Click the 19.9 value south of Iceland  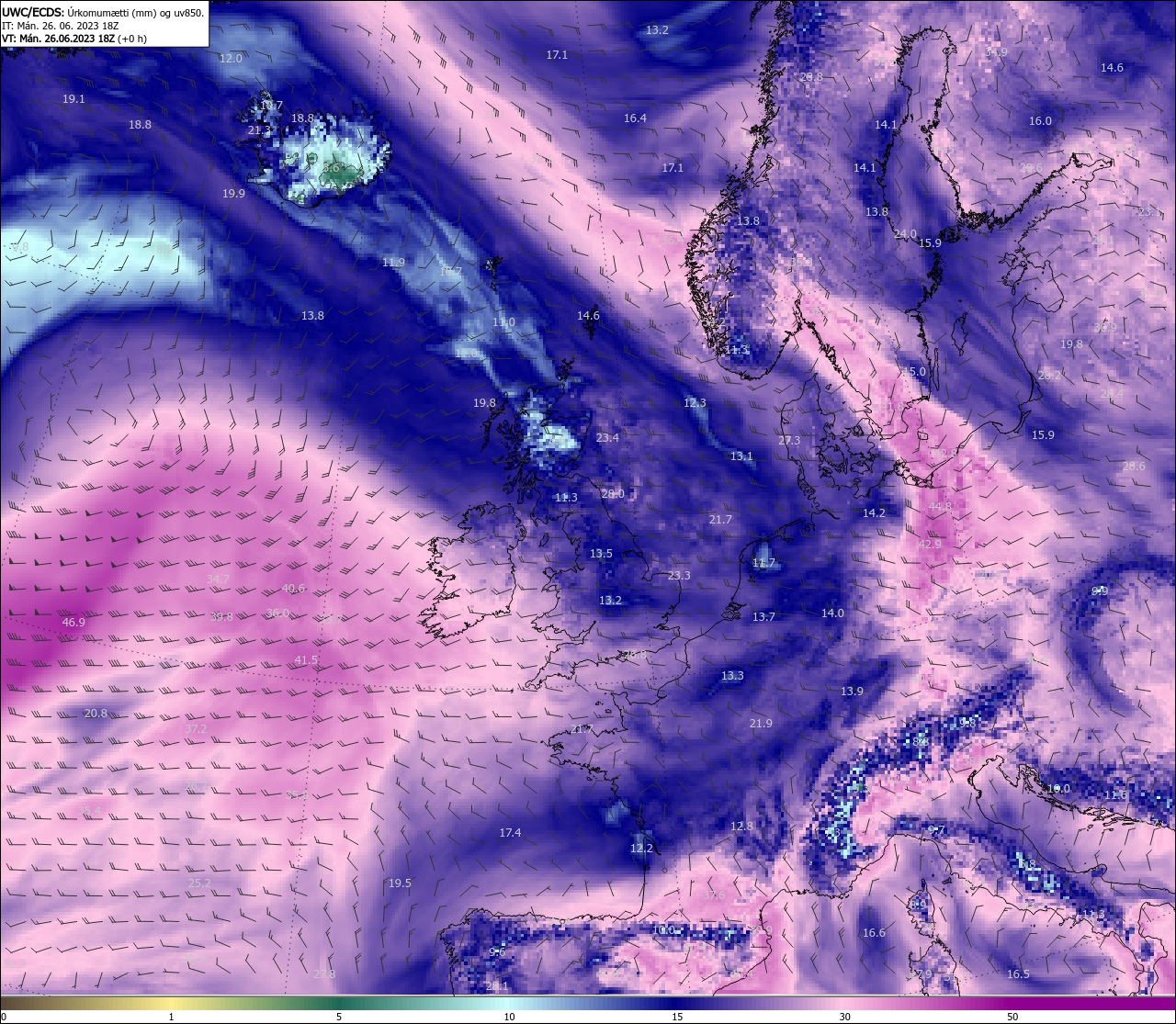pyautogui.click(x=233, y=194)
